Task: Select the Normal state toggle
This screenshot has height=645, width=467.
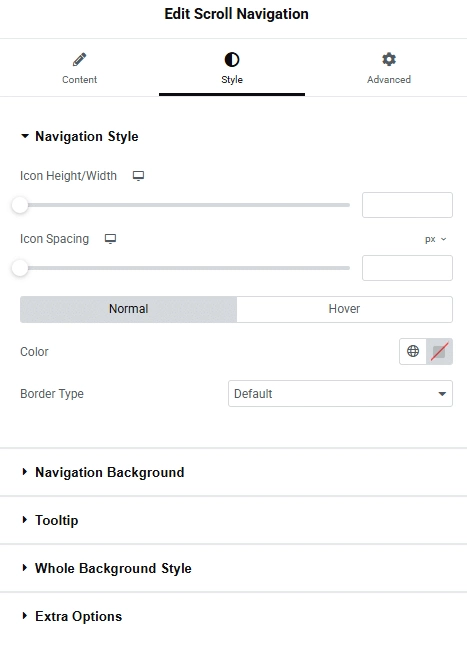Action: pos(128,309)
